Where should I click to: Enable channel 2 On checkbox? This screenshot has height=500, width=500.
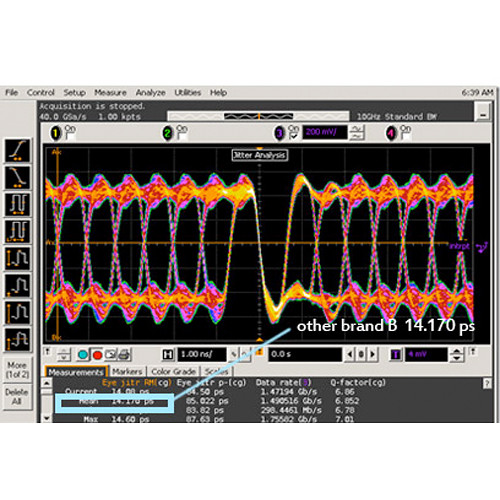pos(182,137)
